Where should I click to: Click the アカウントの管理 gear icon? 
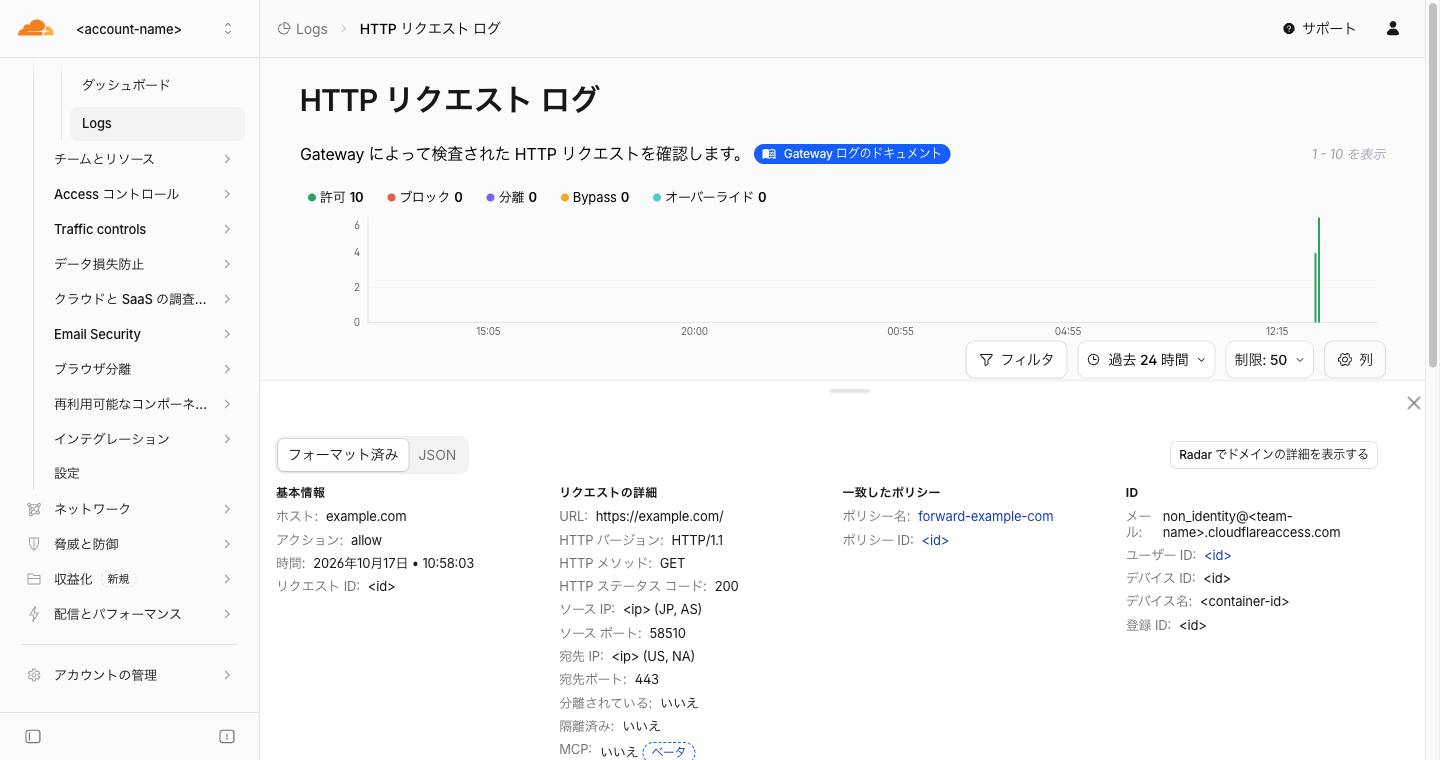coord(34,675)
